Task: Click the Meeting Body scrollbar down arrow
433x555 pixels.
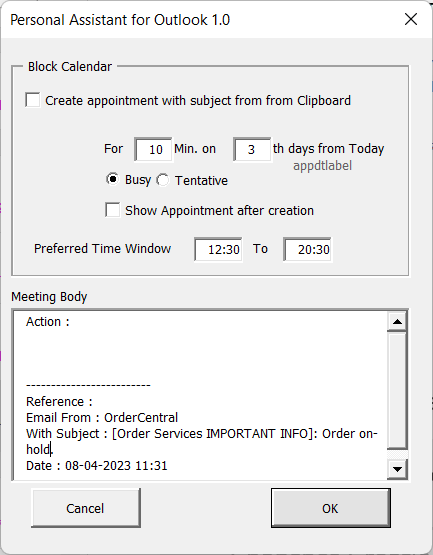Action: coord(397,469)
